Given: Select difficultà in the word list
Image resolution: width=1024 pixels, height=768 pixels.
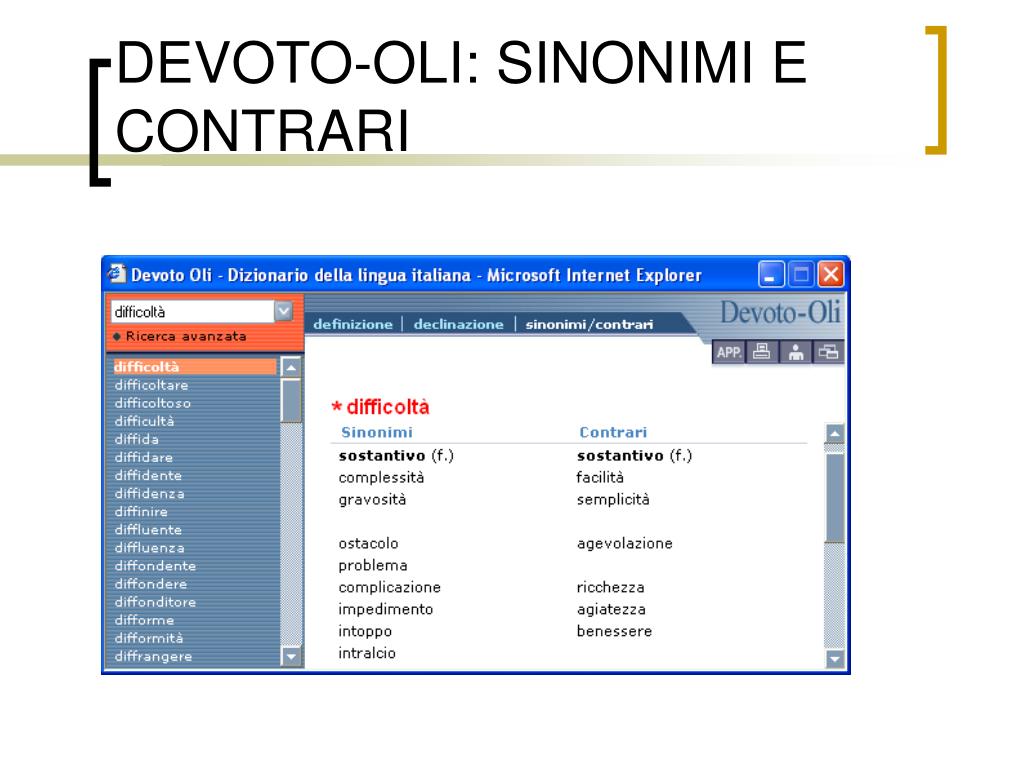Looking at the screenshot, I should click(144, 421).
